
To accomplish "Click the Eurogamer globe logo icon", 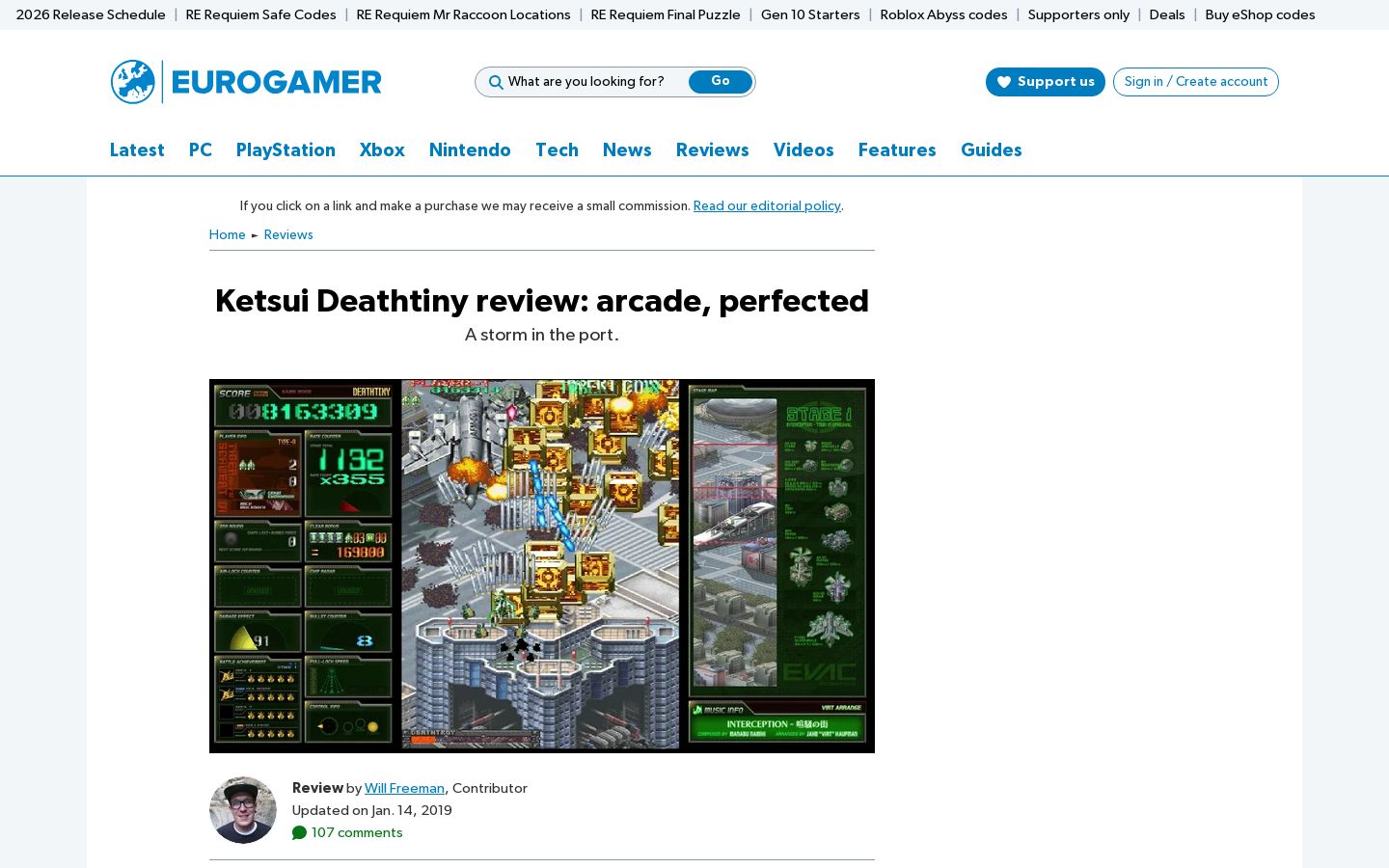I will (x=133, y=82).
